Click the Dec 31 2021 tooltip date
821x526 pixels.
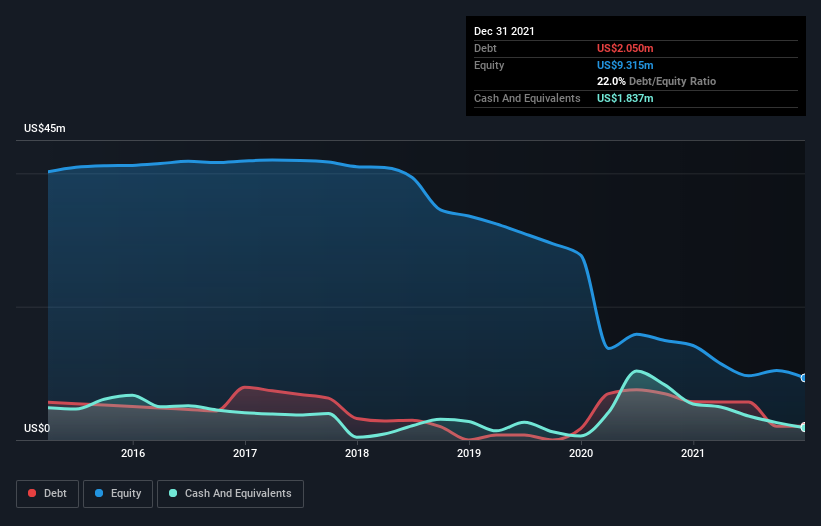(x=504, y=31)
